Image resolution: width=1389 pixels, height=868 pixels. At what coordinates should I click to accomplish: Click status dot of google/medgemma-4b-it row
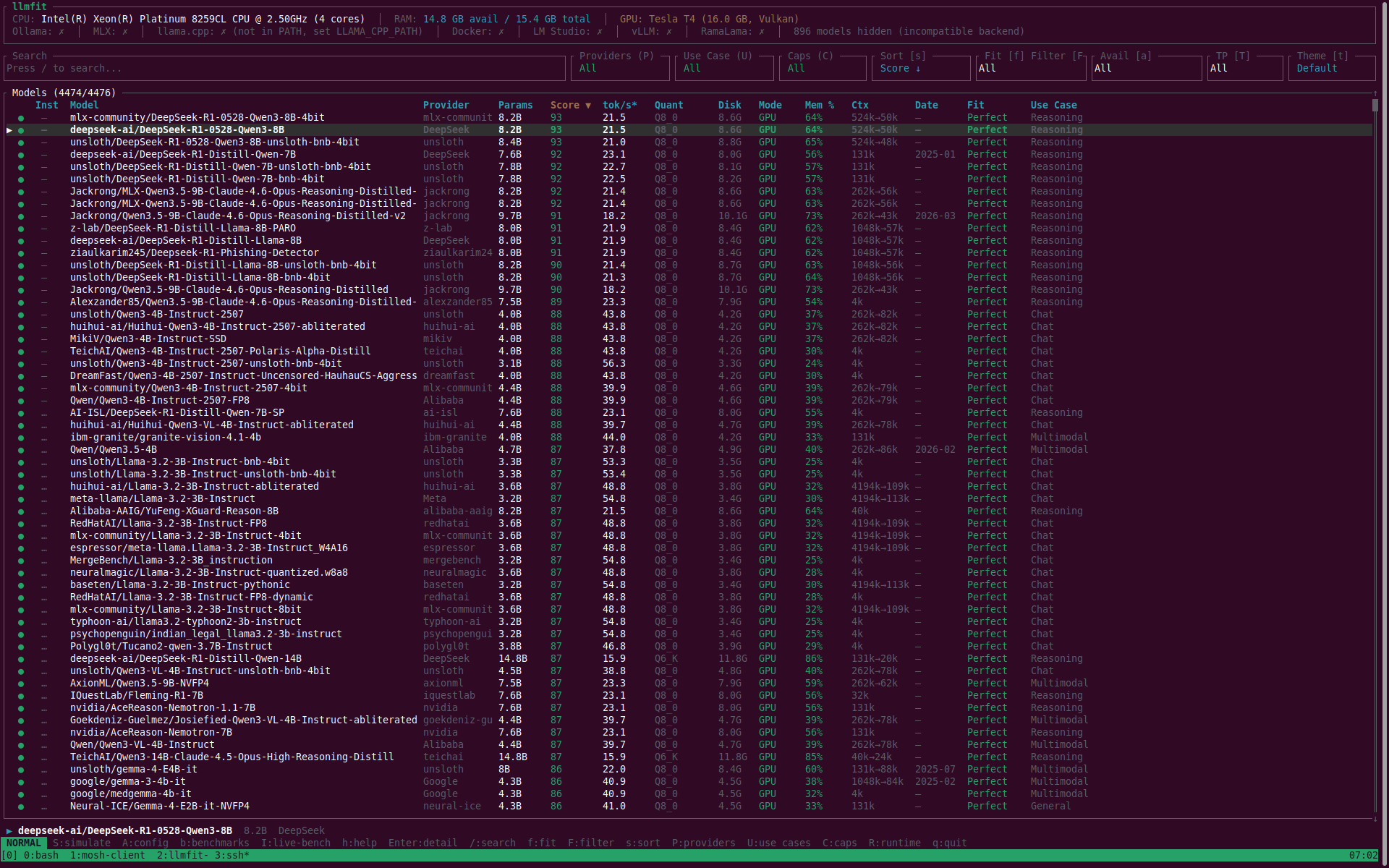click(x=21, y=794)
